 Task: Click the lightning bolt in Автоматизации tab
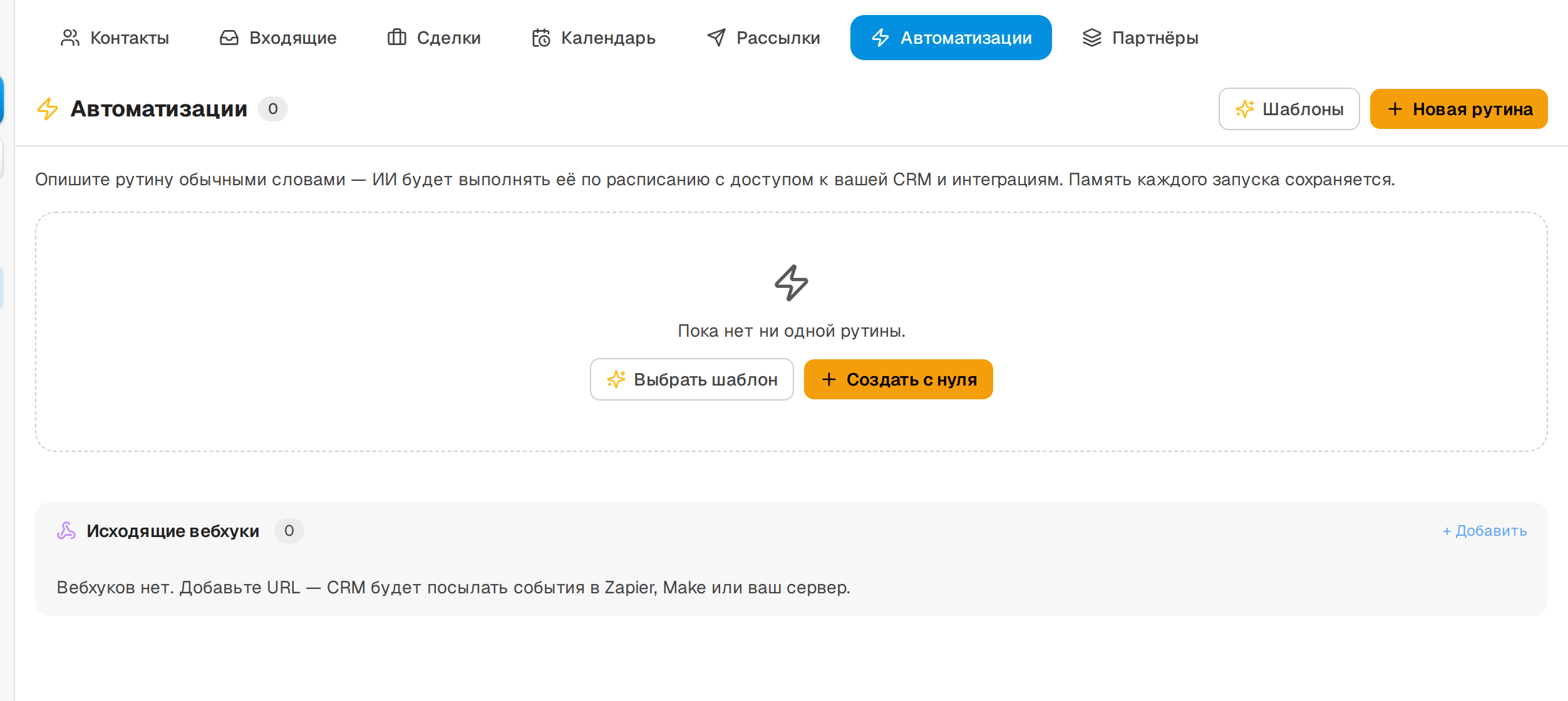pos(880,38)
